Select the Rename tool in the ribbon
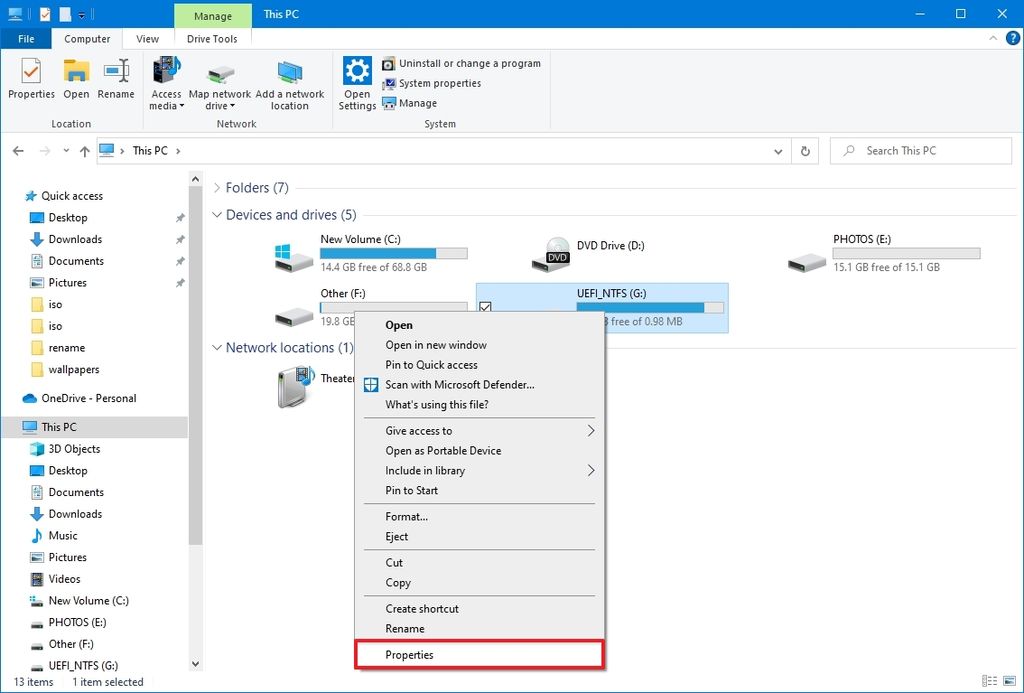1024x693 pixels. (x=116, y=80)
